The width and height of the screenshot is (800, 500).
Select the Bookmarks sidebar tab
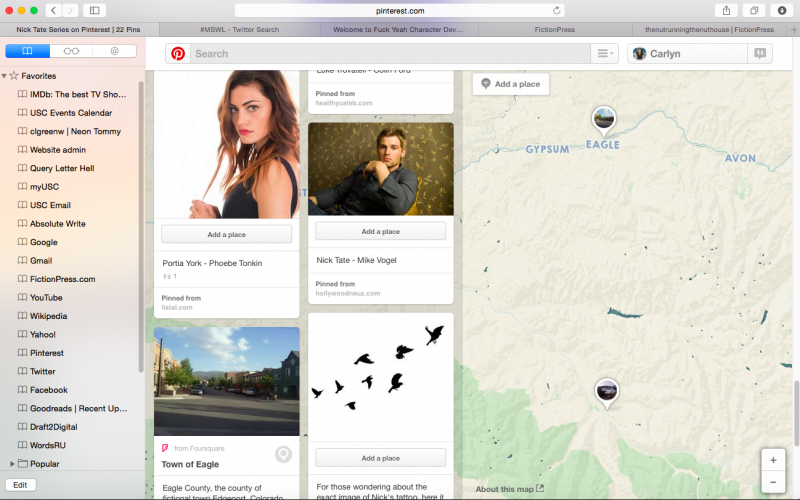click(x=28, y=51)
